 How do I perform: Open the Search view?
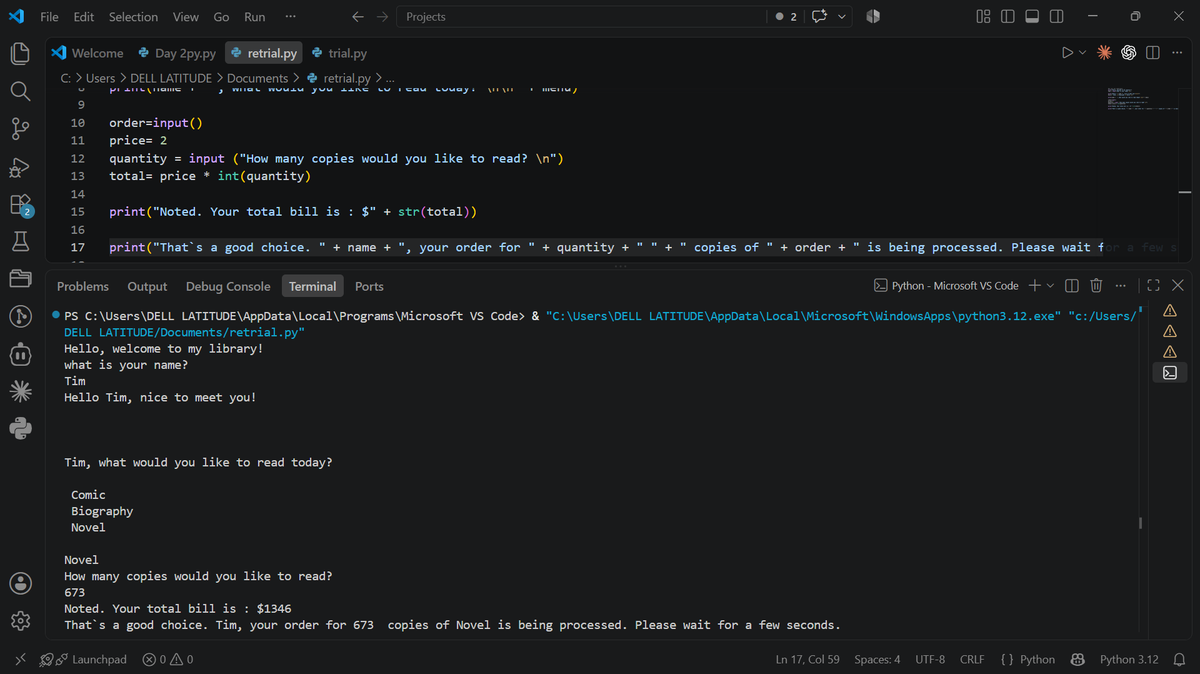coord(20,91)
